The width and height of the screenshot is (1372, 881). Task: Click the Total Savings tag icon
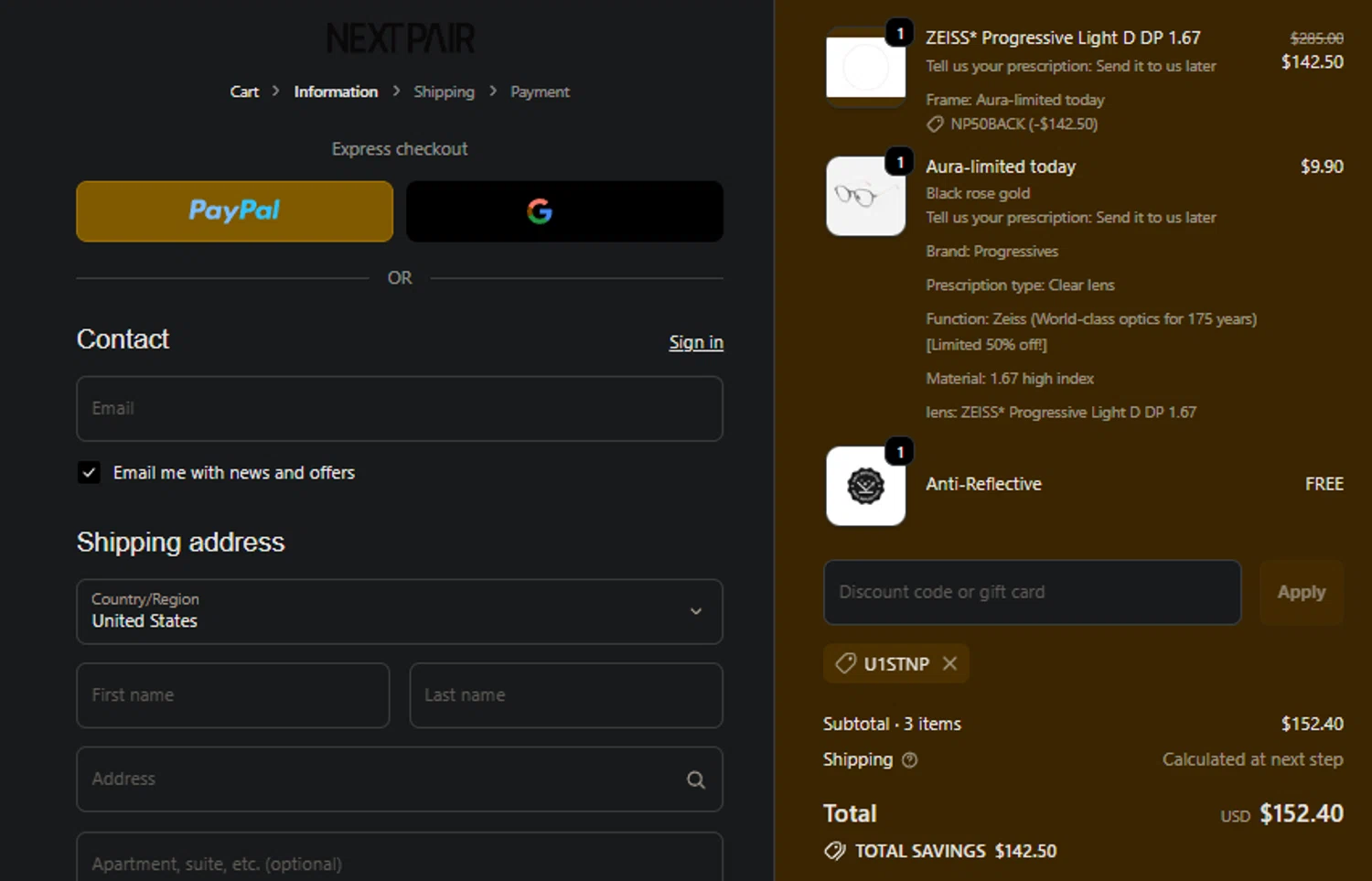835,852
